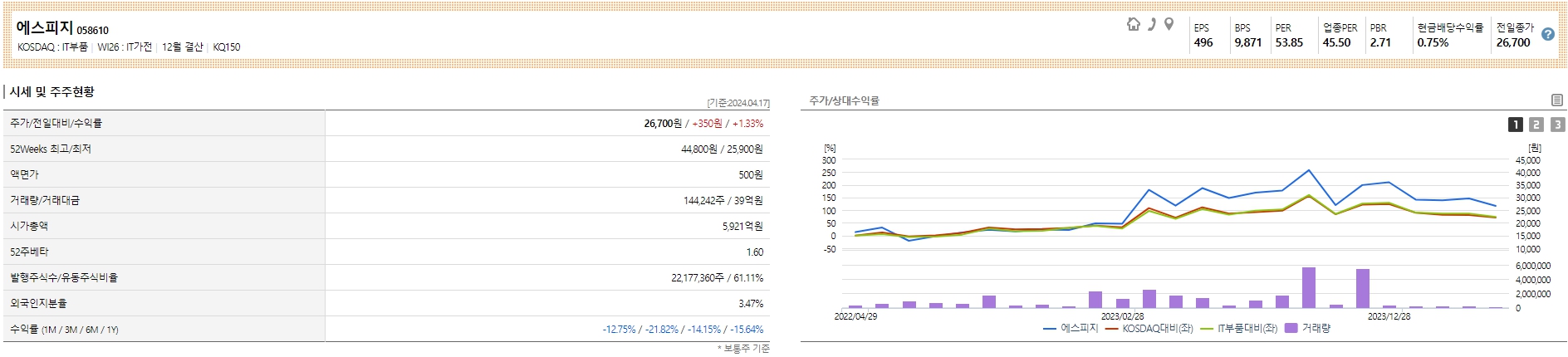Click the 외국인지분율 row label
The image size is (1568, 357).
pyautogui.click(x=38, y=303)
